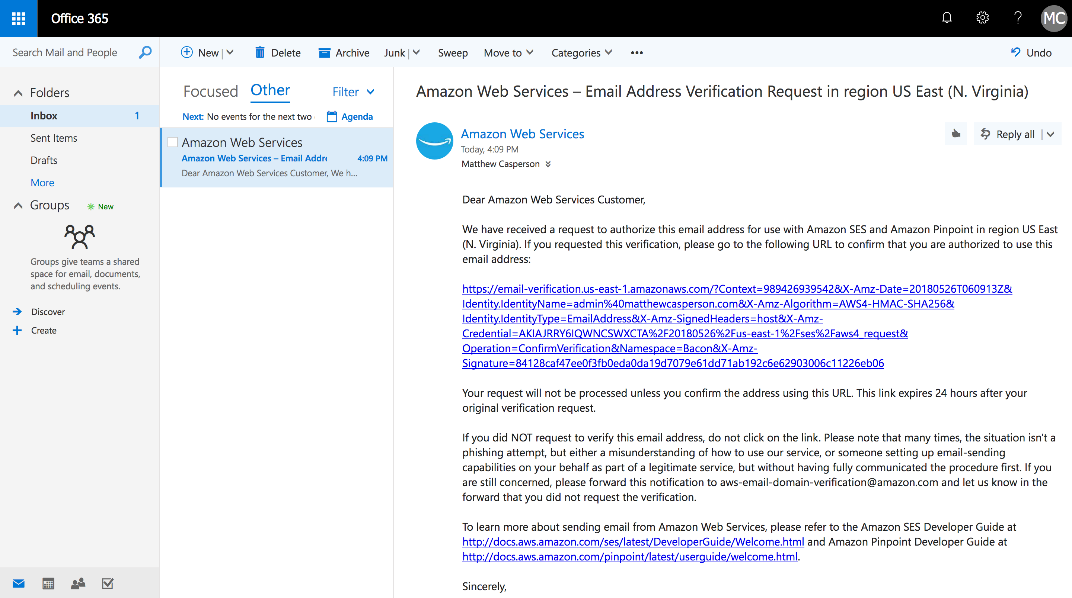Open the SES Developer Guide link
Viewport: 1072px width, 598px height.
click(x=633, y=542)
